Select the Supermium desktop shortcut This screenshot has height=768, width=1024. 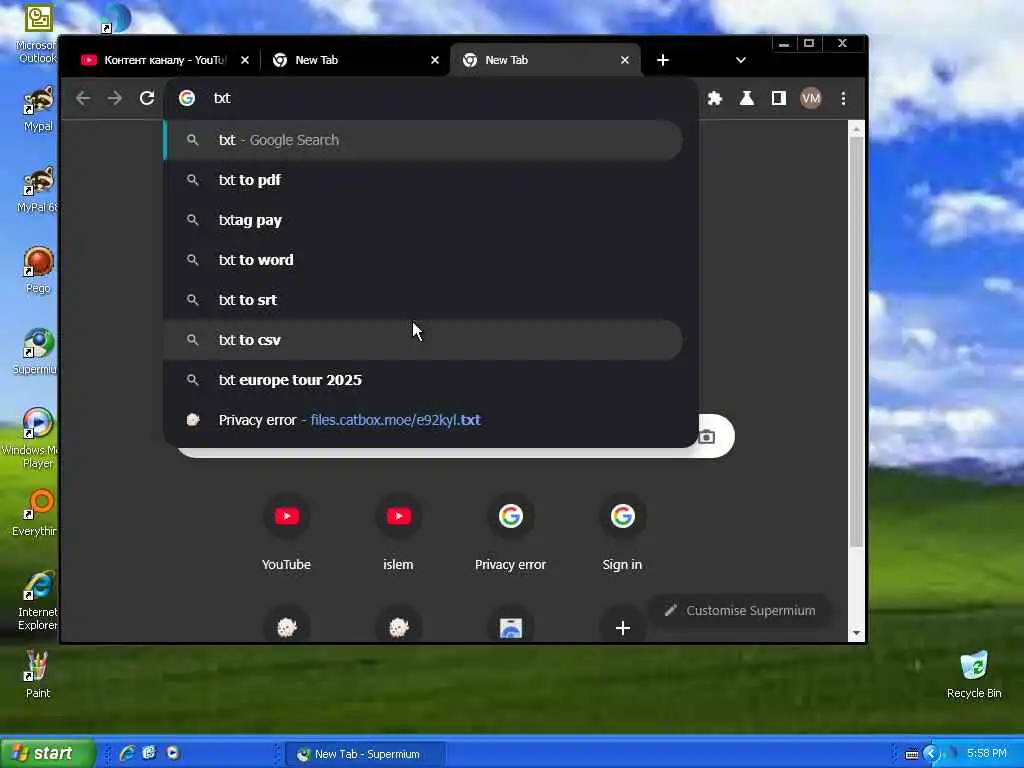click(x=36, y=351)
